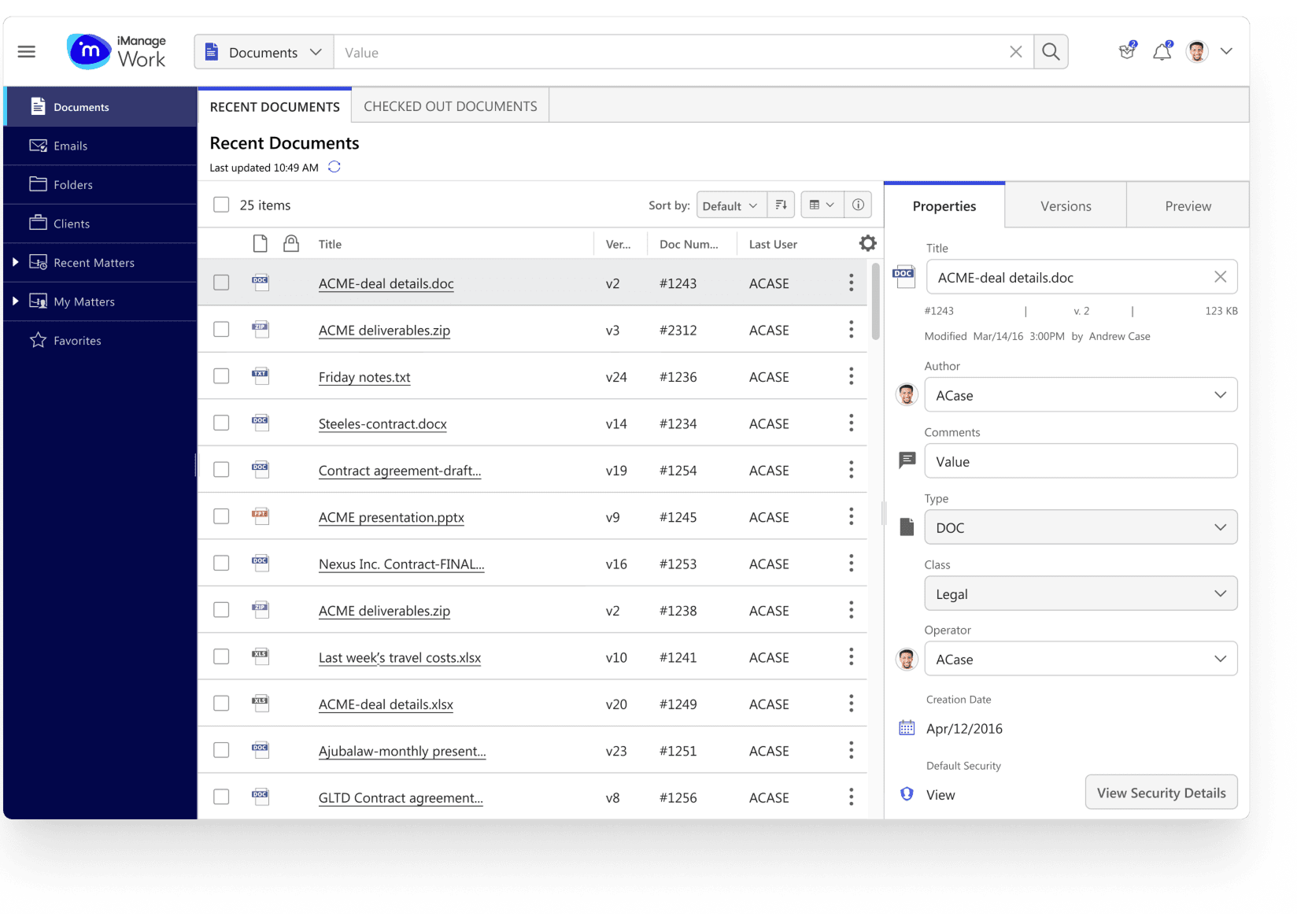Image resolution: width=1297 pixels, height=924 pixels.
Task: Click the checkout tray icon with badge
Action: tap(1126, 50)
